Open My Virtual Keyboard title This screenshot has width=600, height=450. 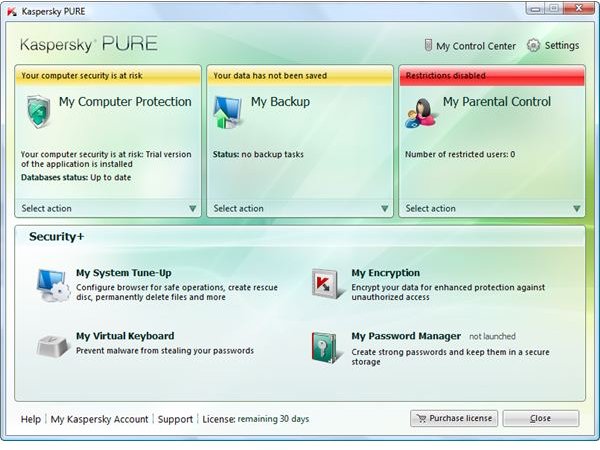point(125,336)
